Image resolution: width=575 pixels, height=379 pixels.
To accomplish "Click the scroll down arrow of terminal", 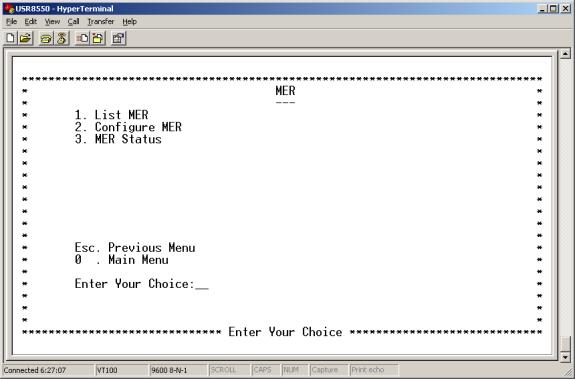I will click(x=565, y=357).
